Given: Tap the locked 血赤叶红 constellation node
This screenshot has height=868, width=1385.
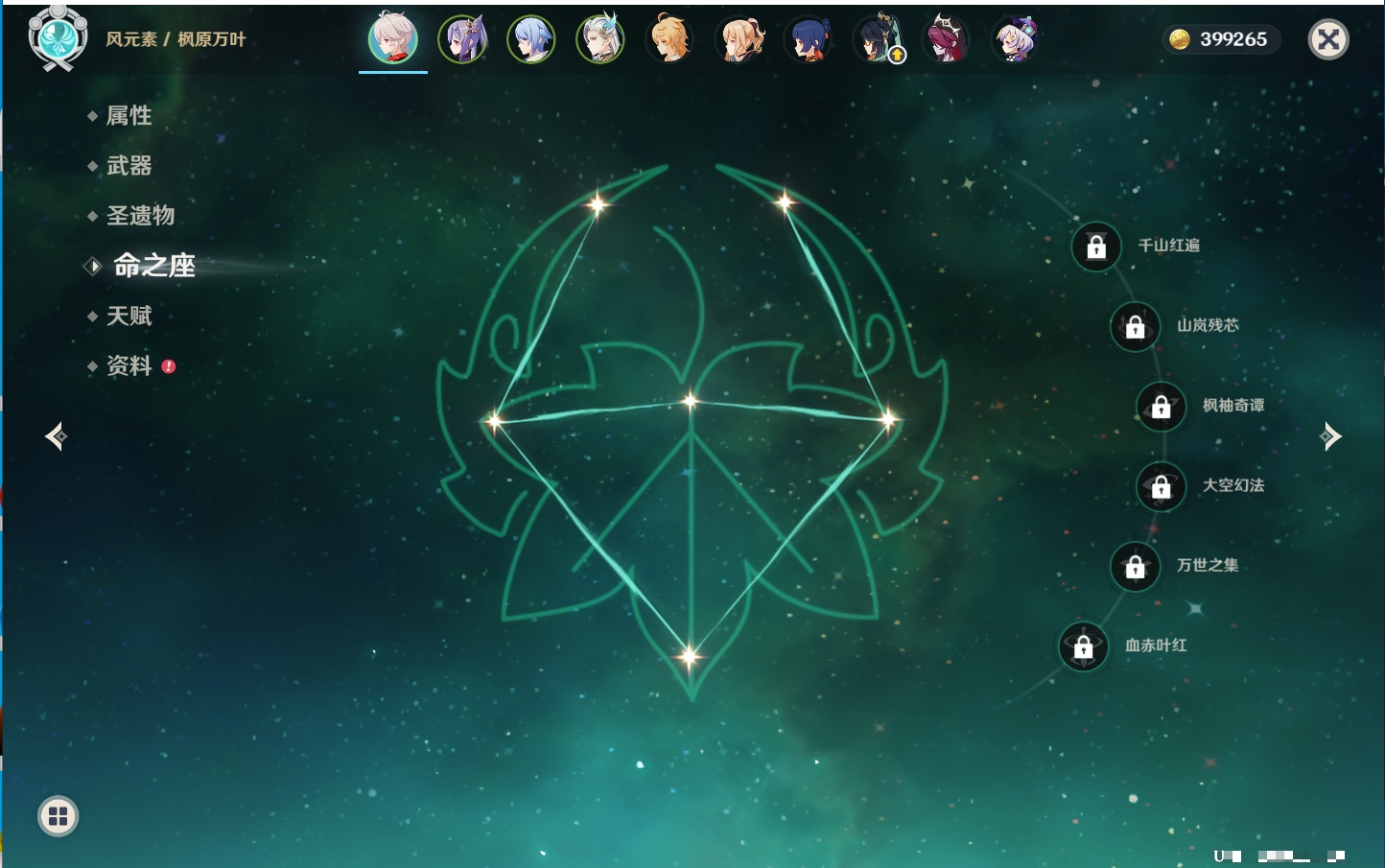Looking at the screenshot, I should (1083, 646).
